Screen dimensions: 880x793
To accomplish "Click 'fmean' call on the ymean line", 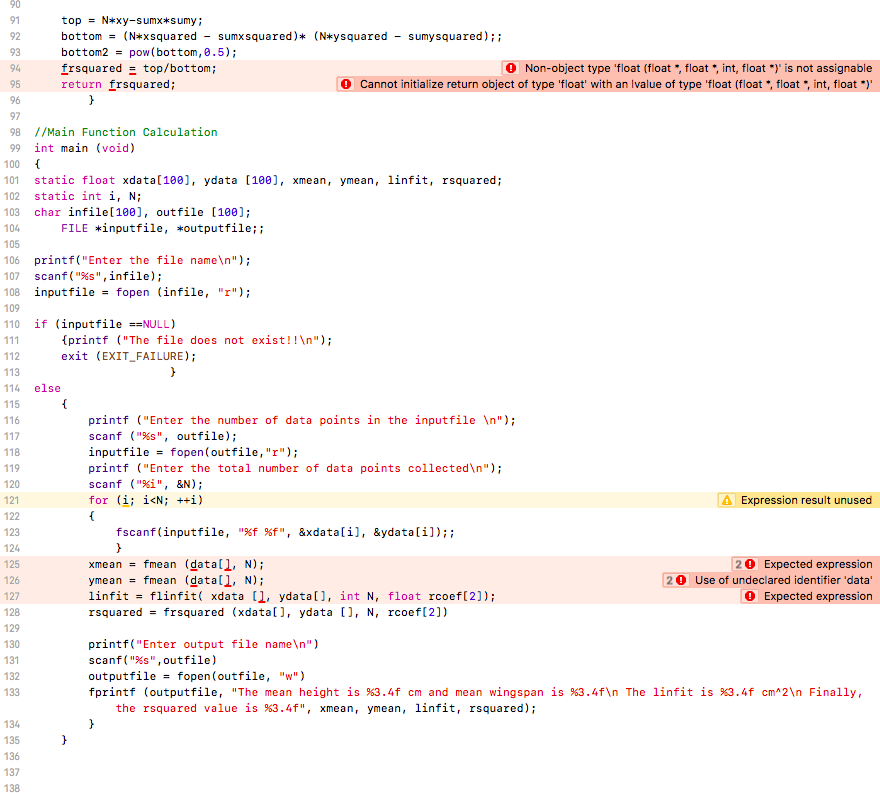I will (x=159, y=580).
